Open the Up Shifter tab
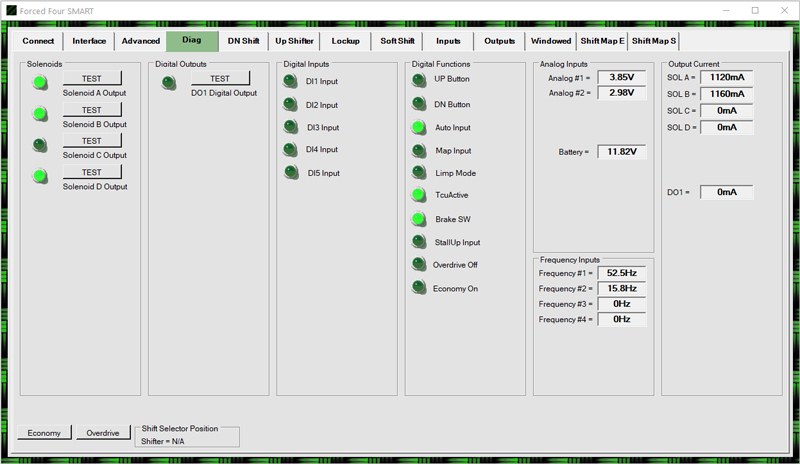The height and width of the screenshot is (464, 800). (294, 41)
